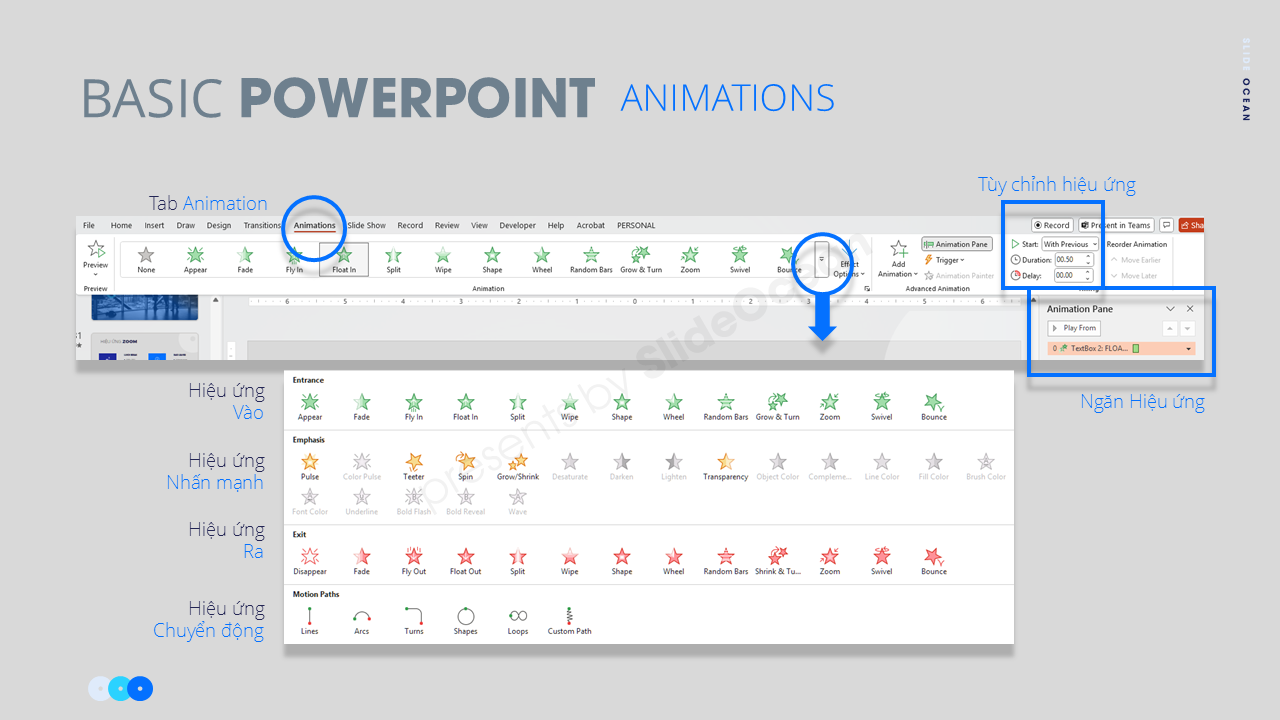
Task: Open the Acrobat ribbon tab
Action: point(591,225)
